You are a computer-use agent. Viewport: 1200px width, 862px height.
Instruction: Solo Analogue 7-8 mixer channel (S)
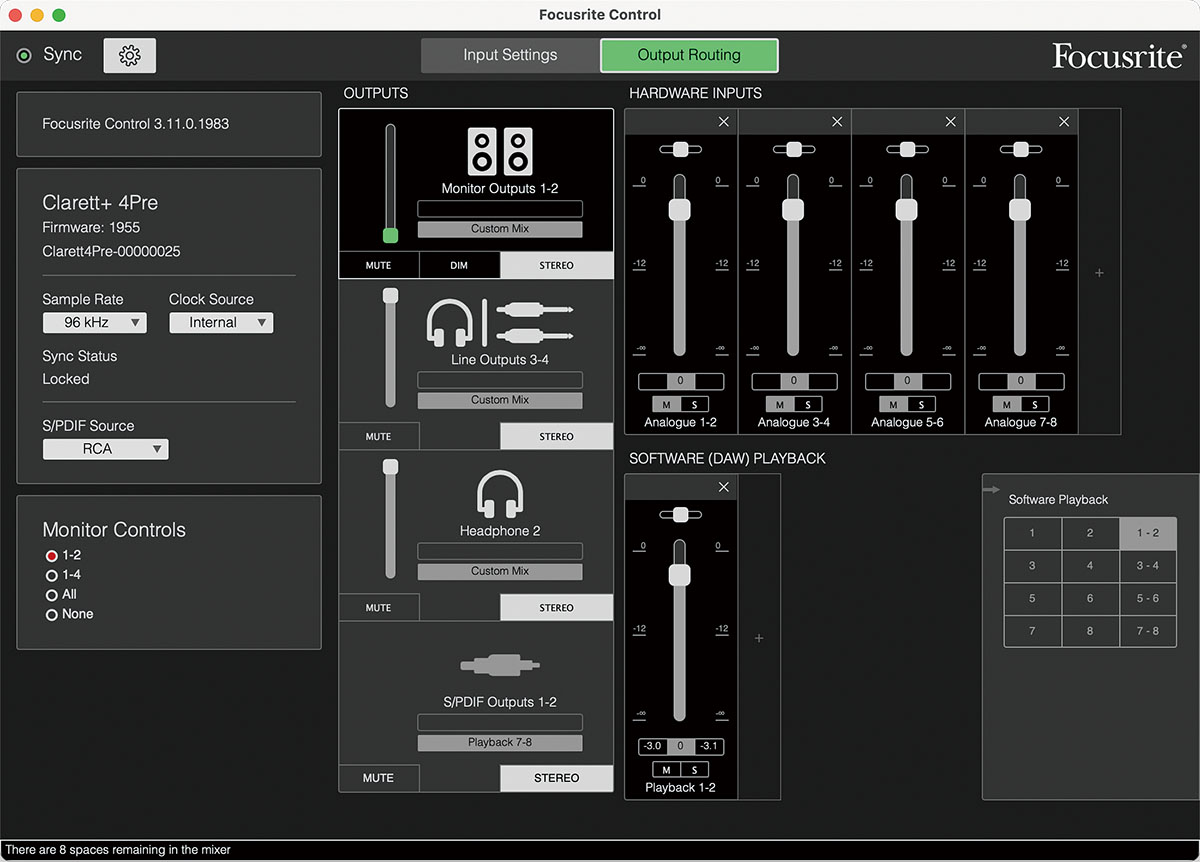tap(1035, 405)
